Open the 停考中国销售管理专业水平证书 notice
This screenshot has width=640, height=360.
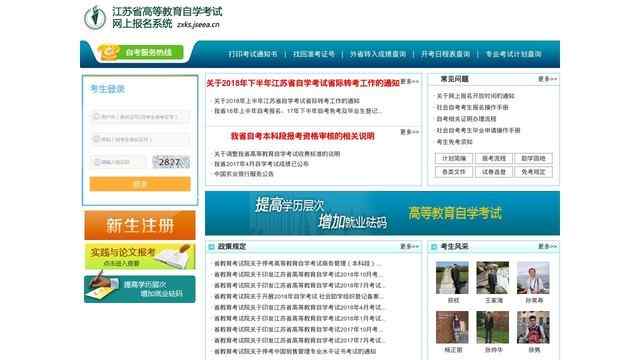tap(295, 351)
